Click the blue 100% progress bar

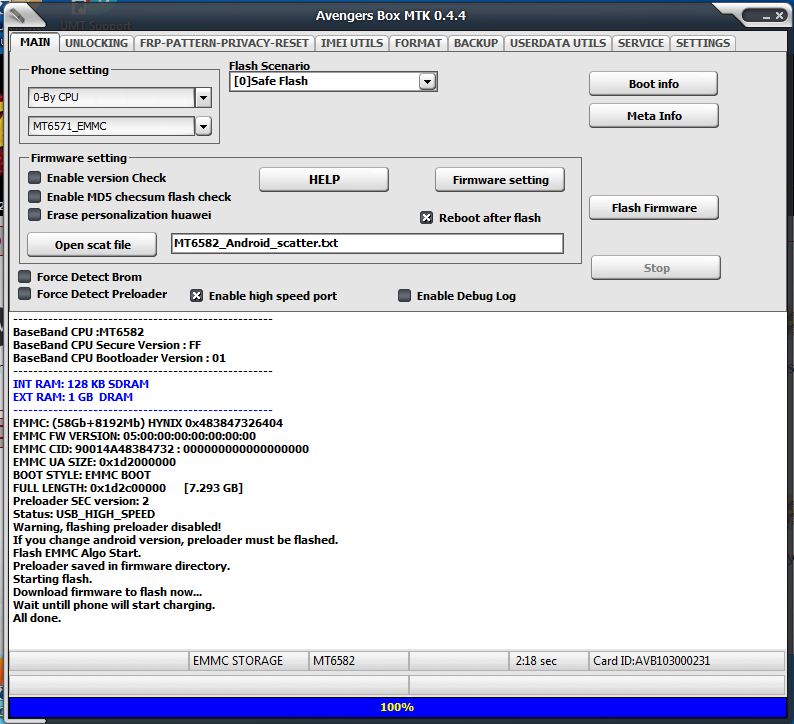click(397, 707)
